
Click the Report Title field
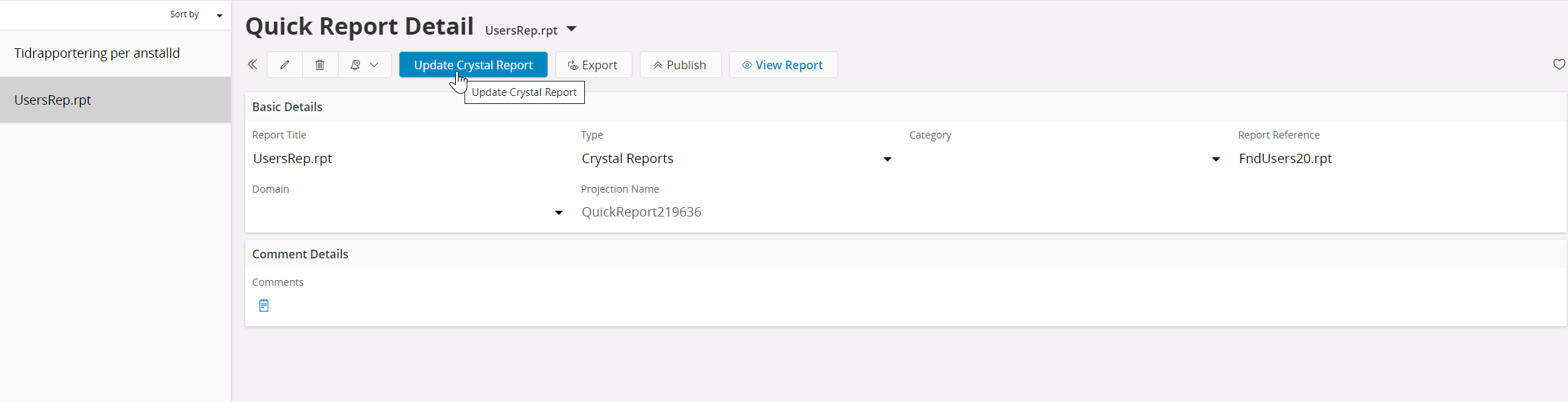point(404,159)
